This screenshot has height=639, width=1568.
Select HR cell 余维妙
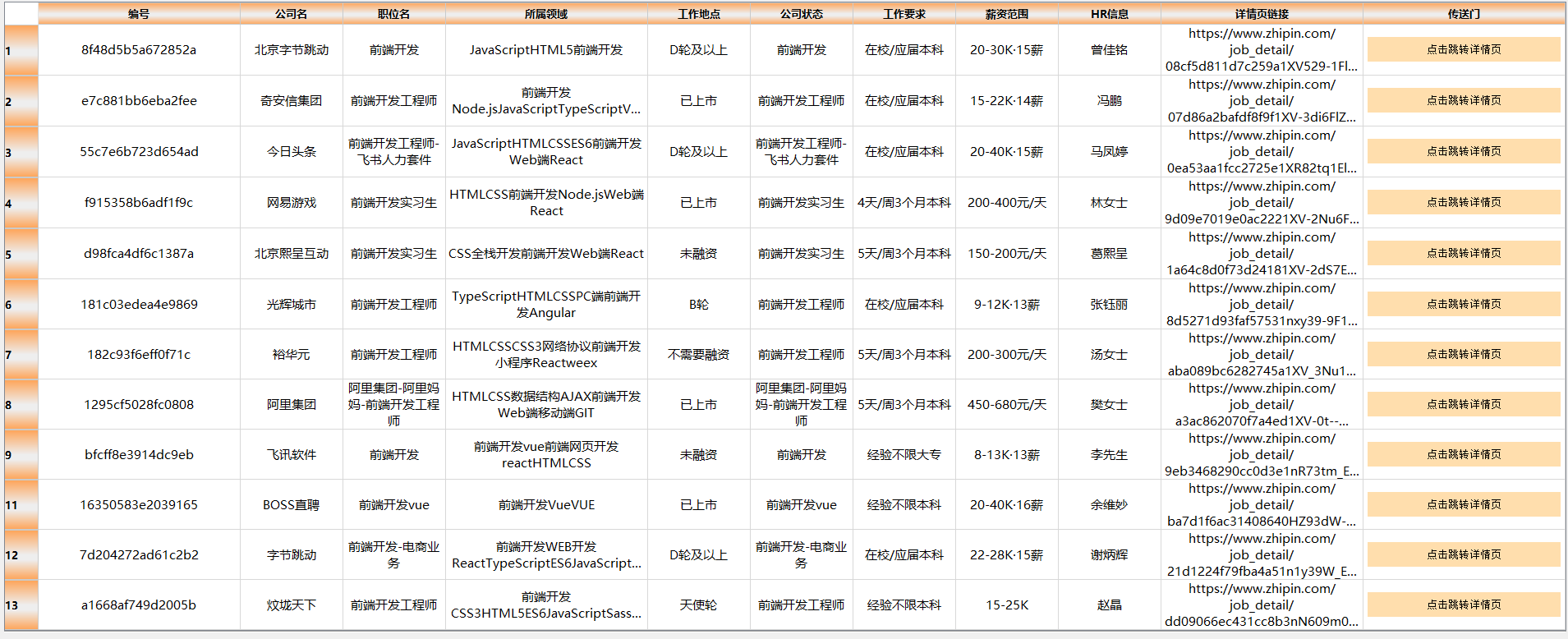pos(1109,504)
